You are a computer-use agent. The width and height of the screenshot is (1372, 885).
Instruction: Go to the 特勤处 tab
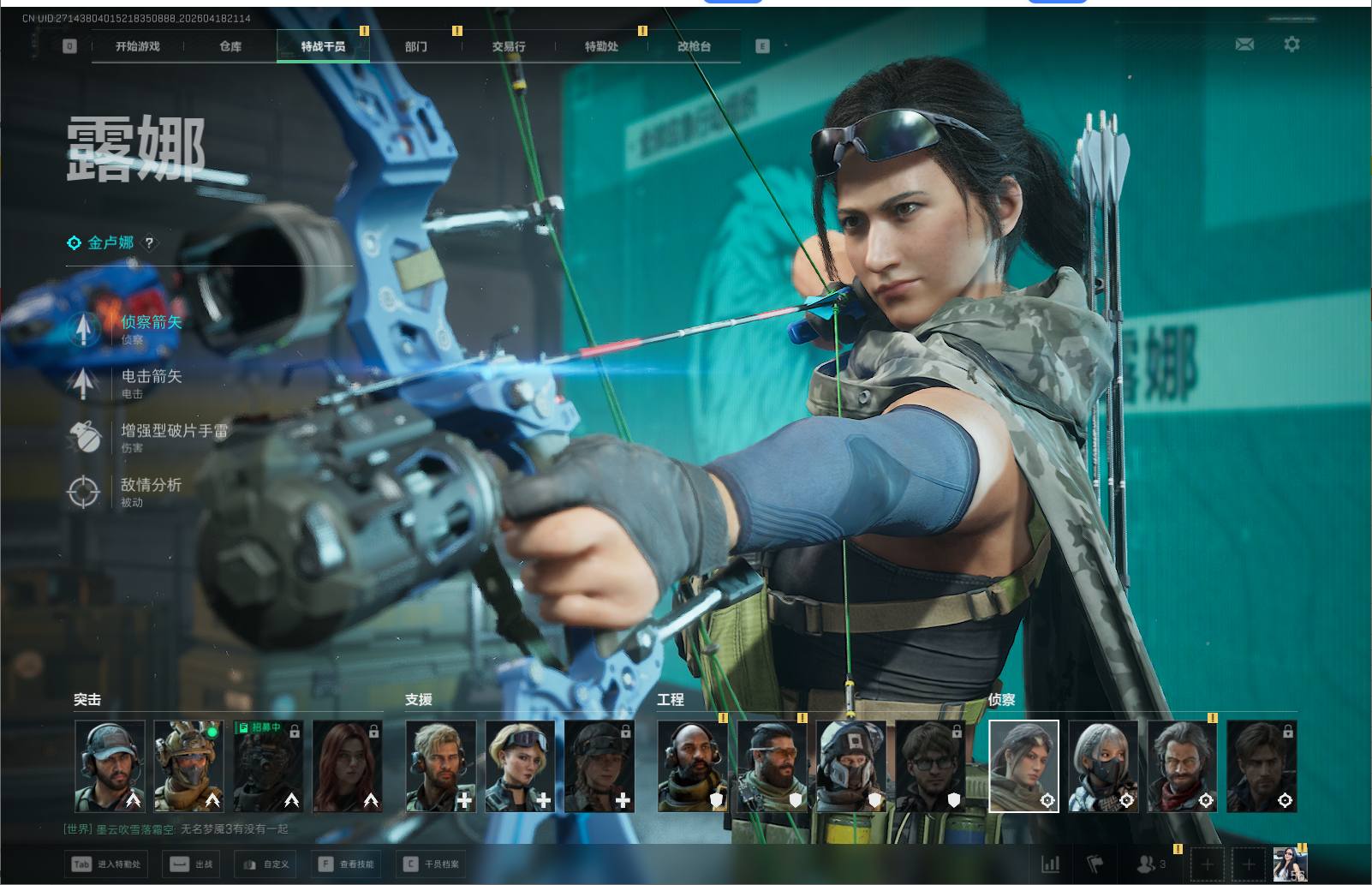click(x=601, y=46)
